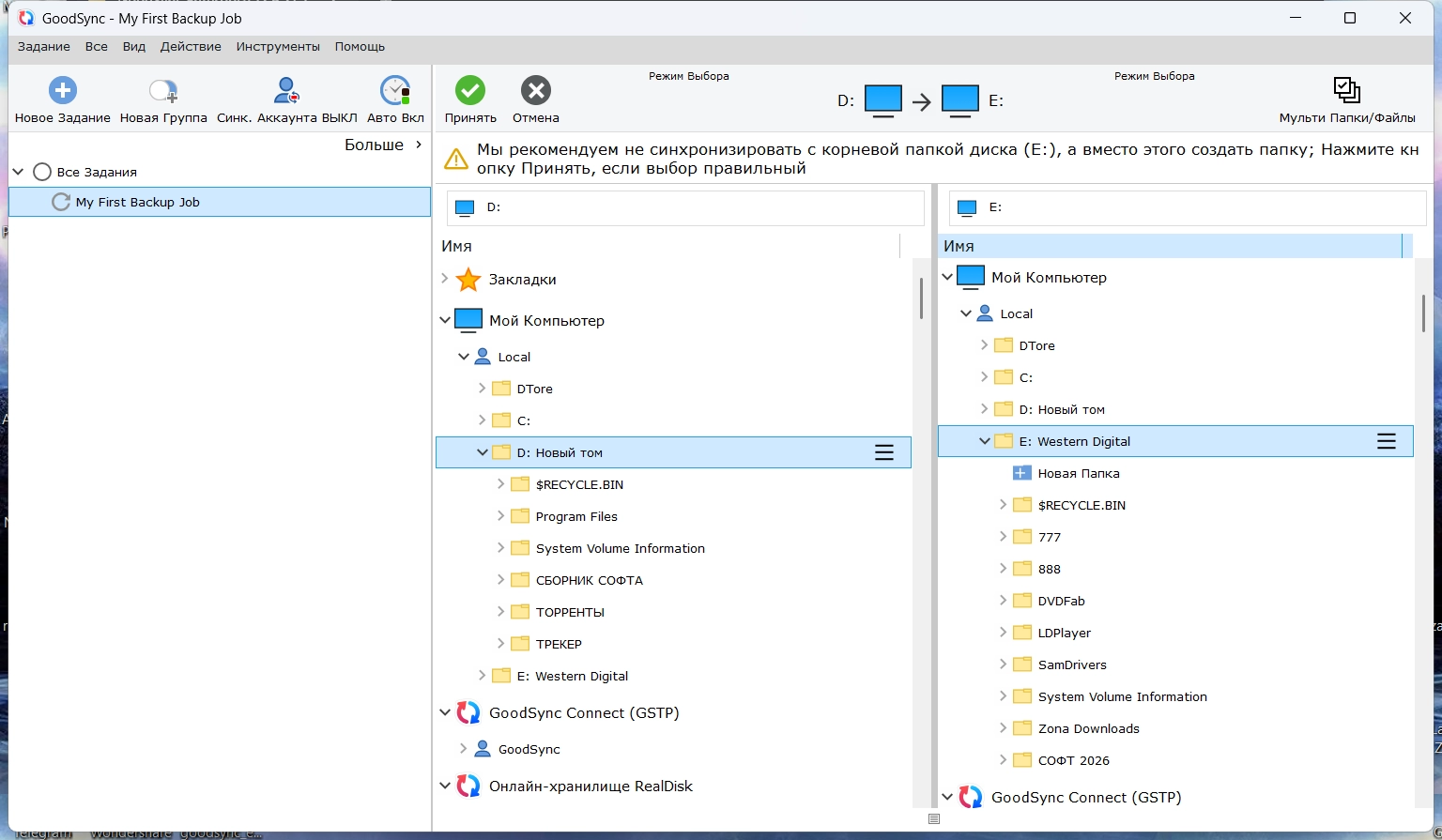The image size is (1442, 840).
Task: Select right pane Мой Компьютер monitor icon
Action: pyautogui.click(x=971, y=278)
